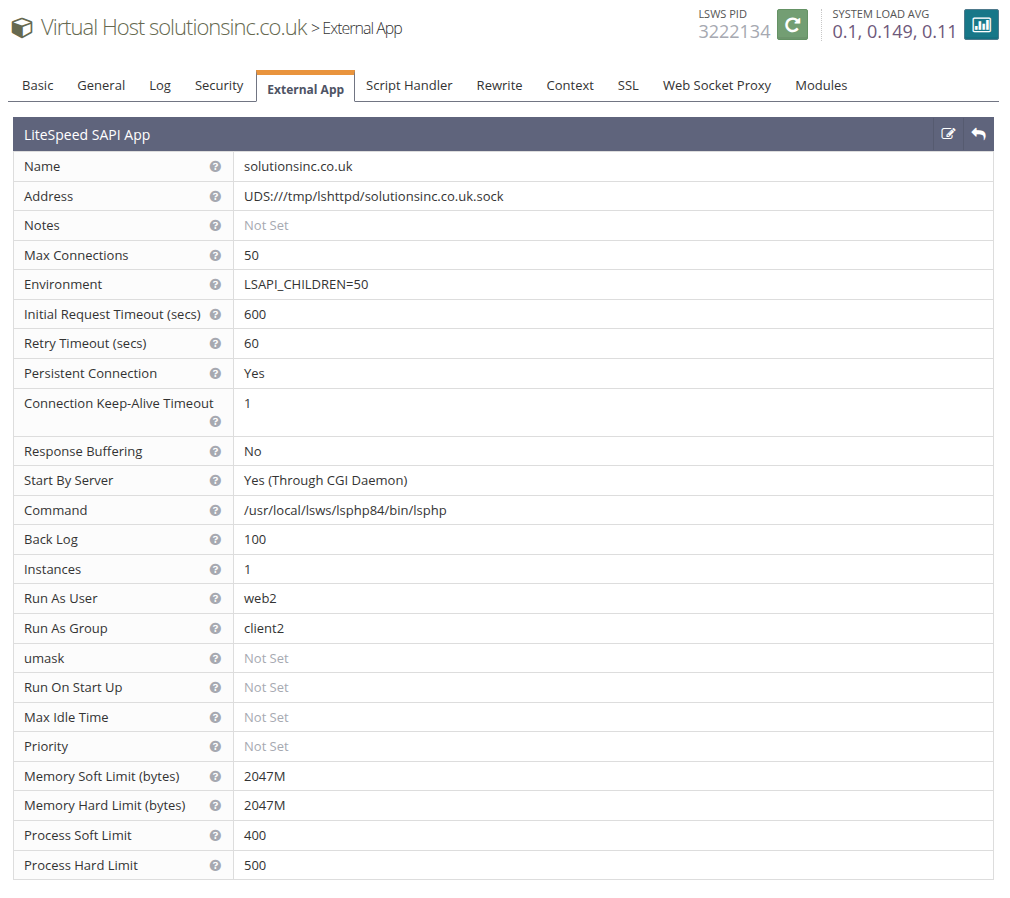Viewport: 1010px width, 898px height.
Task: Open help icon for Address
Action: pyautogui.click(x=215, y=196)
